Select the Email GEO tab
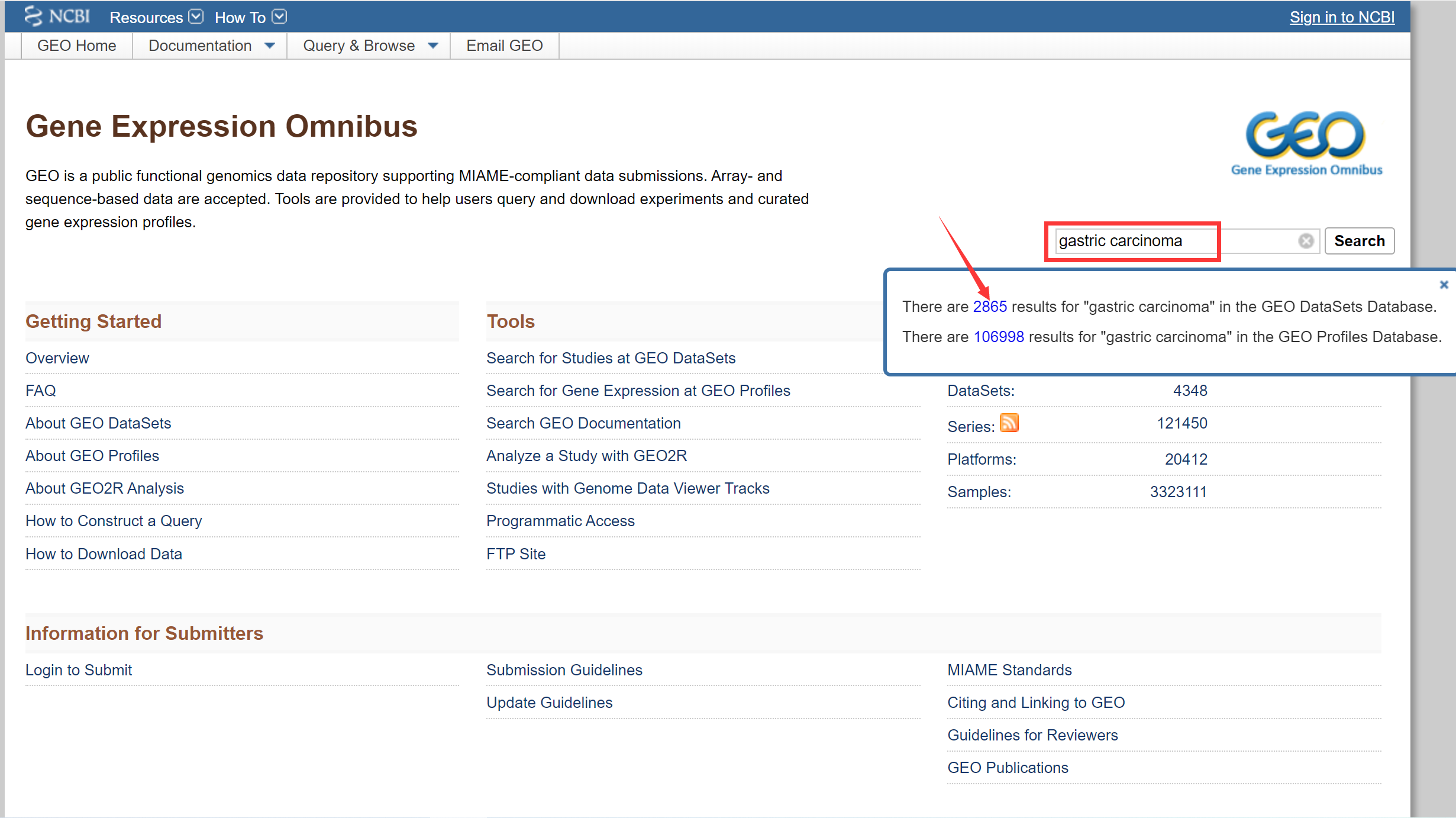This screenshot has width=1456, height=818. click(504, 45)
